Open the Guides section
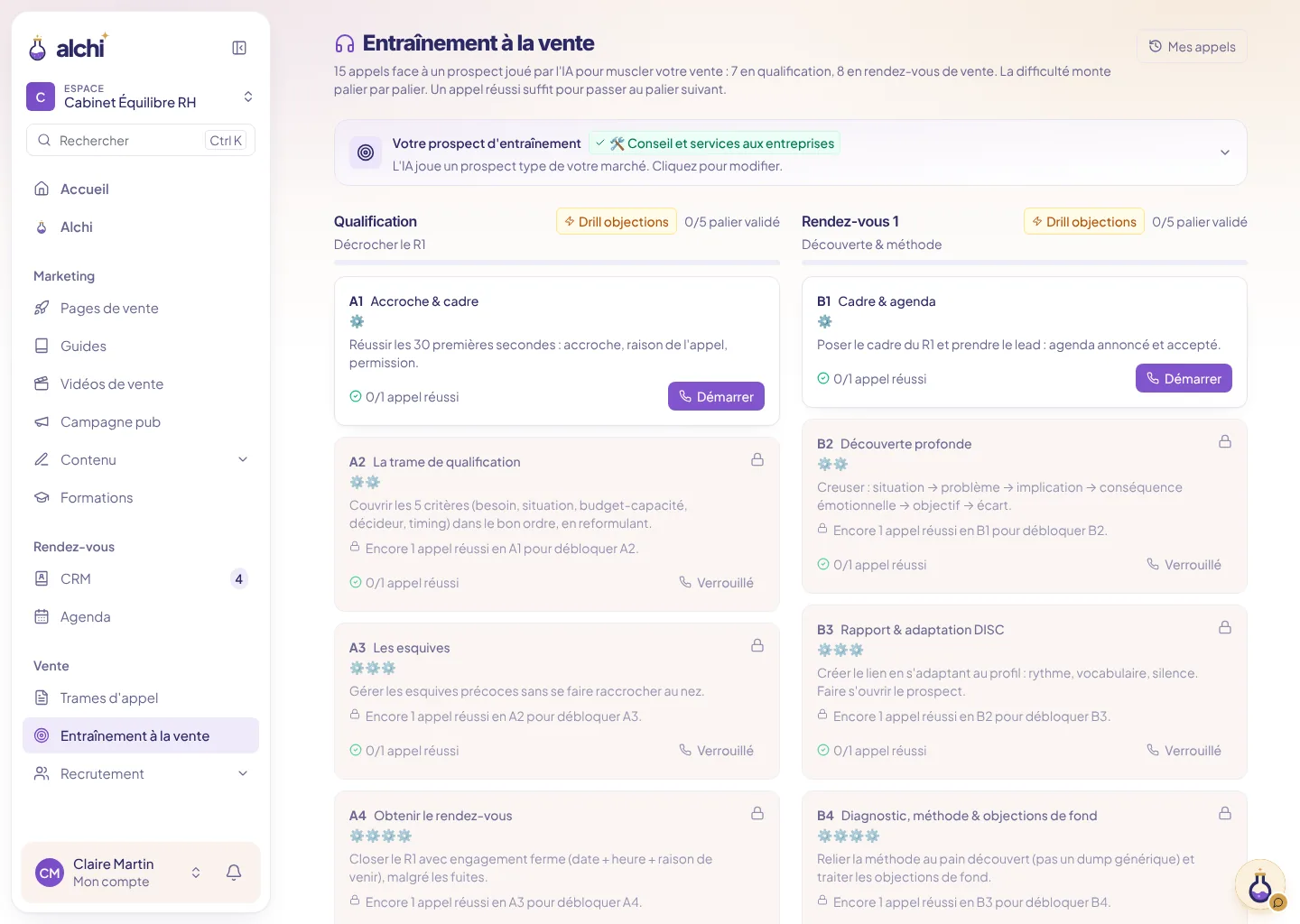The image size is (1300, 924). [x=141, y=346]
